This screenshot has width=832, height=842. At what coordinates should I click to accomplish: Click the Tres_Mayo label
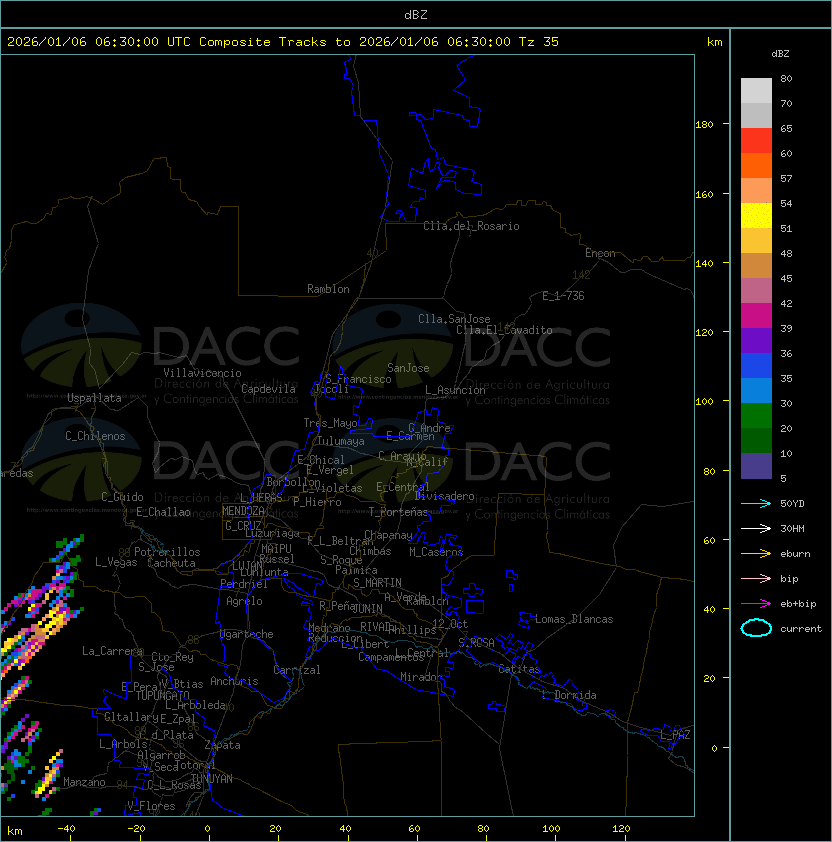click(330, 423)
